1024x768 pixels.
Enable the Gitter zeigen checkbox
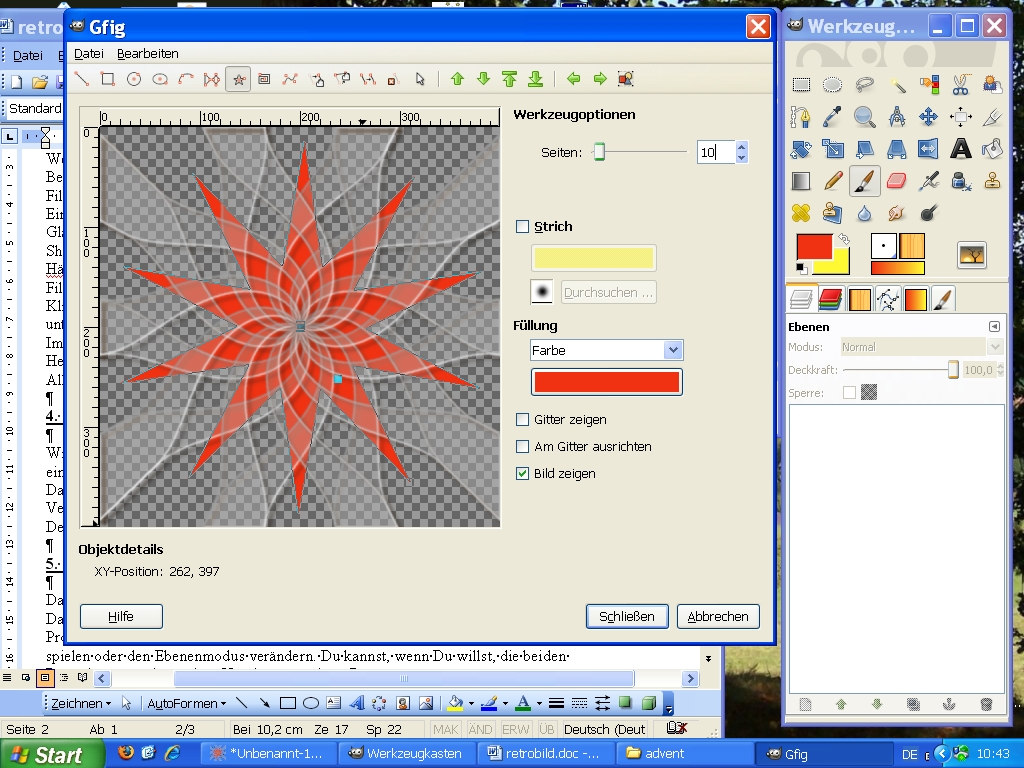pos(522,419)
